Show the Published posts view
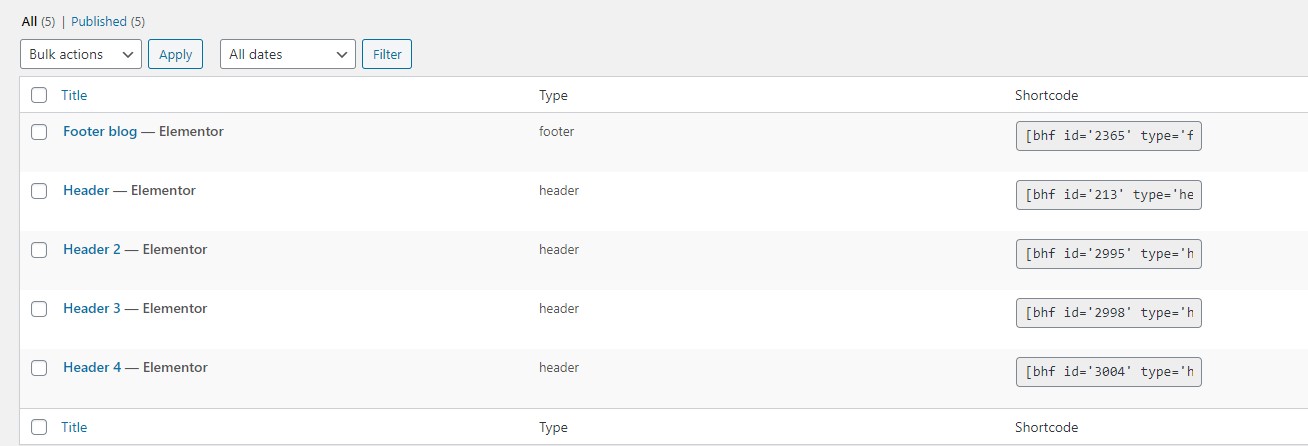The width and height of the screenshot is (1308, 446). [x=99, y=21]
